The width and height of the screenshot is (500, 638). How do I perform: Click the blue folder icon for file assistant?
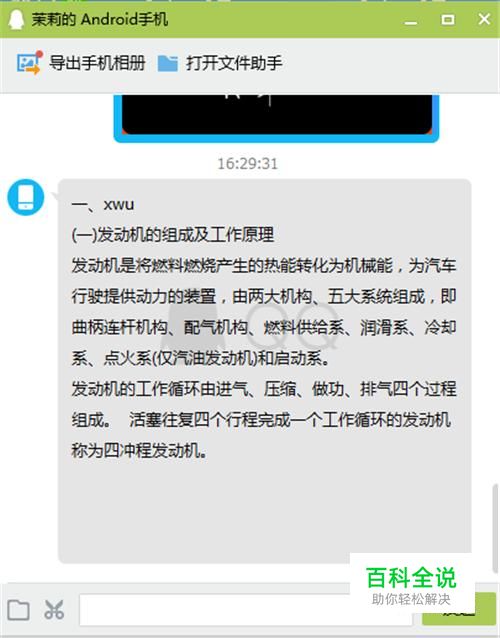(168, 63)
